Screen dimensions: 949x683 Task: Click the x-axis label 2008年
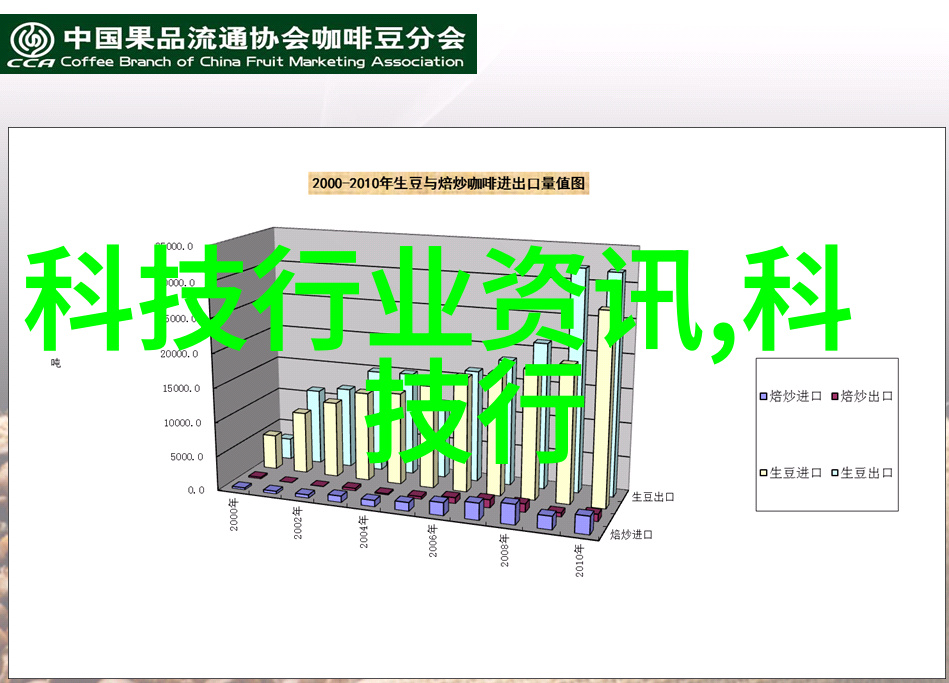pos(505,550)
